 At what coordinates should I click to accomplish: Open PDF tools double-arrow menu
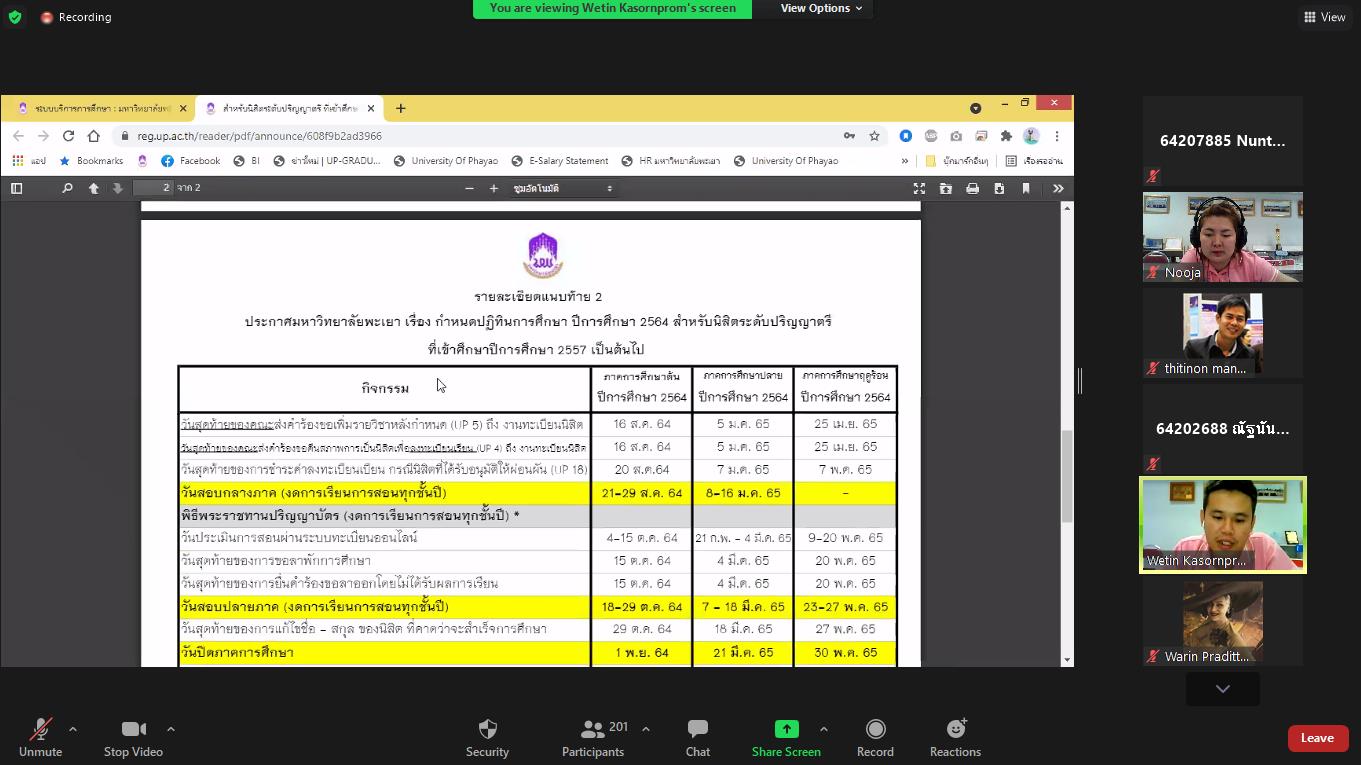tap(1058, 188)
